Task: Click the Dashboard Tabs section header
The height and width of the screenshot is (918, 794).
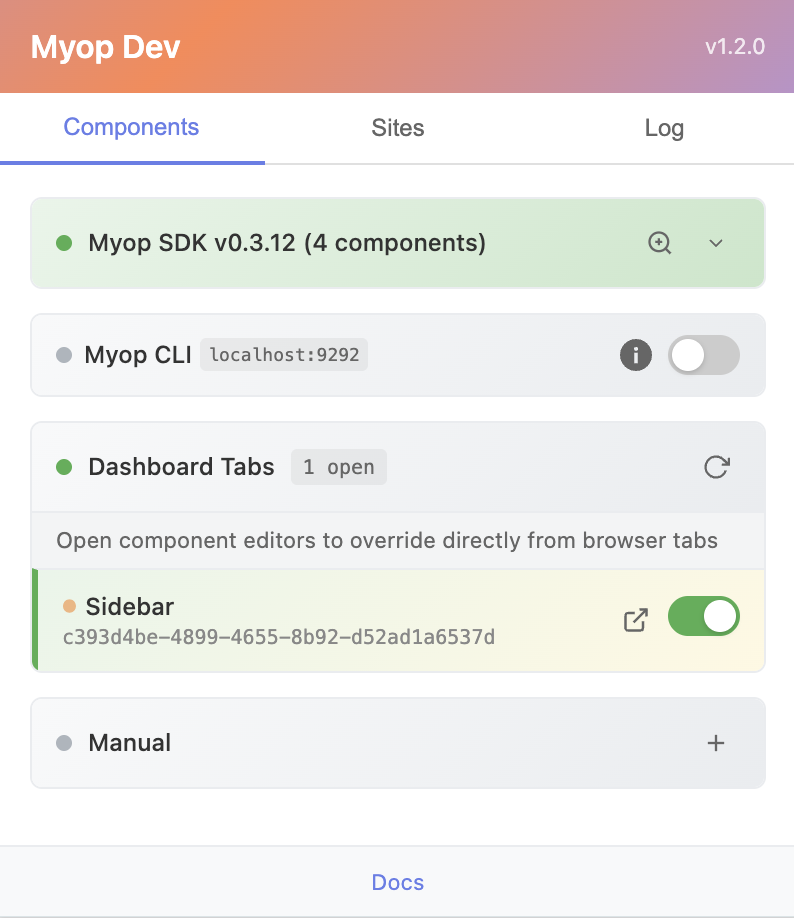Action: [x=181, y=467]
